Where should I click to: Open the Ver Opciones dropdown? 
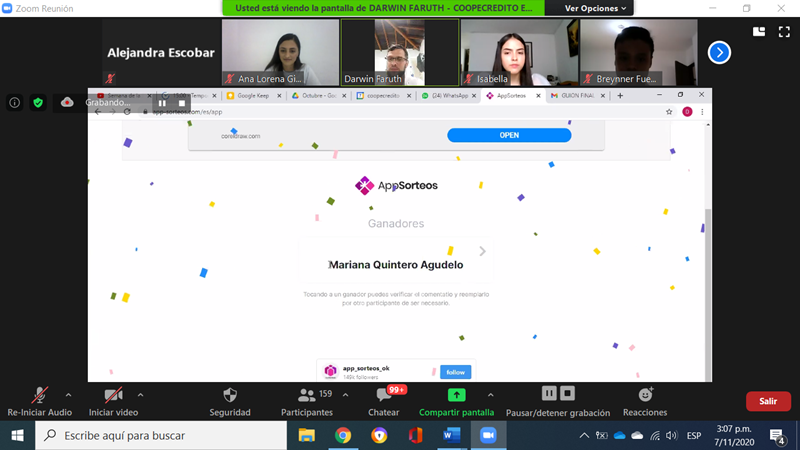pos(595,8)
